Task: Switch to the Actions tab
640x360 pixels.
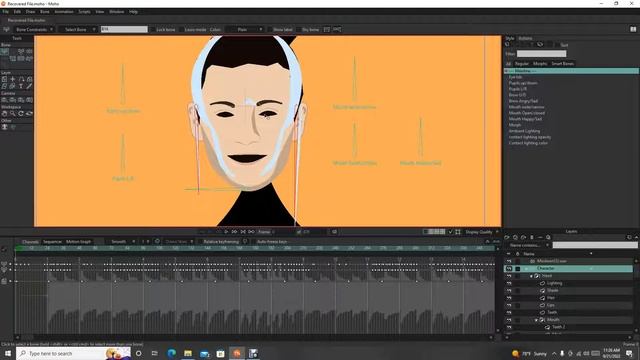Action: 525,38
